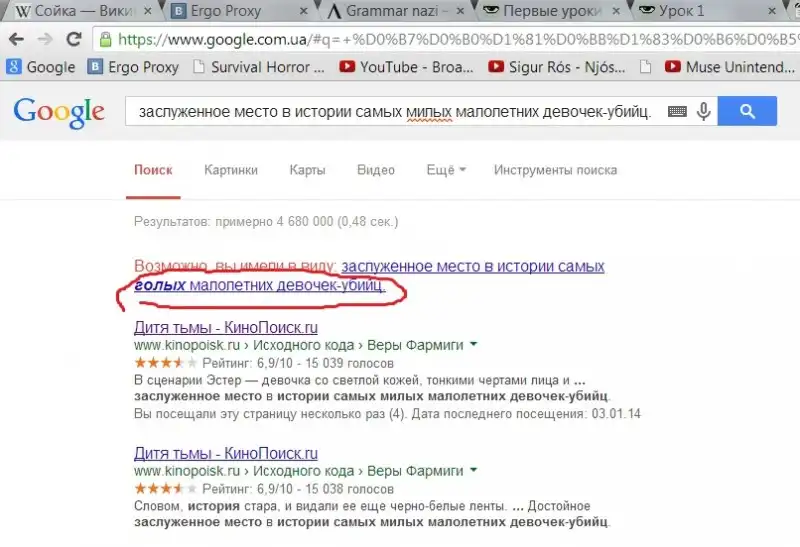Reload the current page

74,41
